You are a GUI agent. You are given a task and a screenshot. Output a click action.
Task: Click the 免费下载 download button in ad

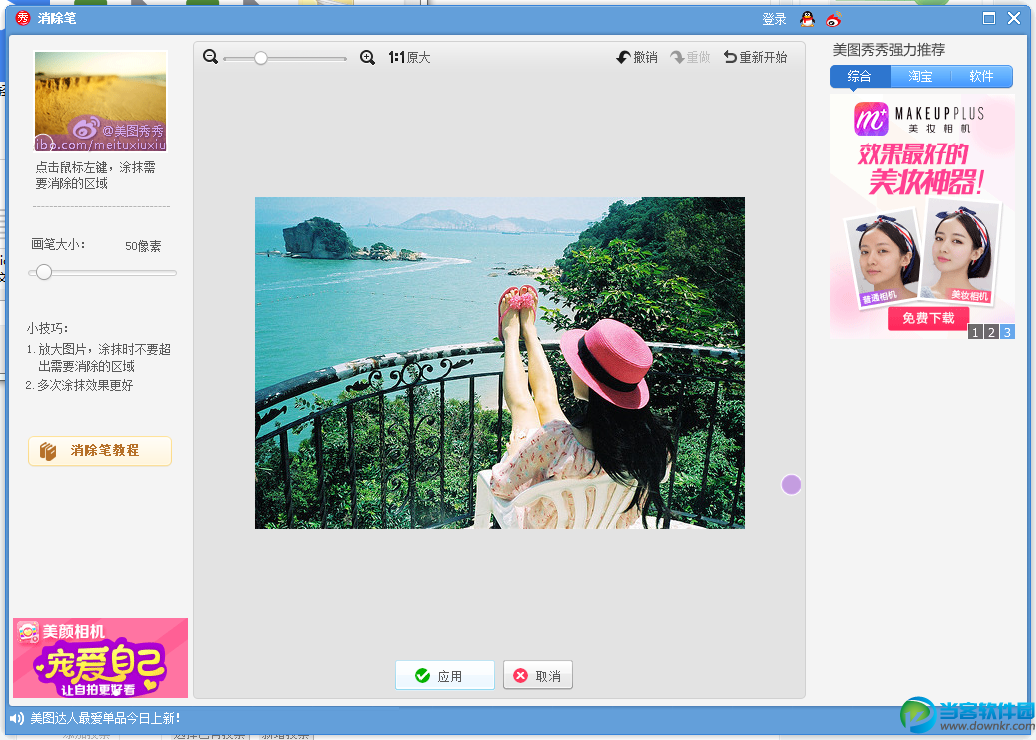coord(928,318)
